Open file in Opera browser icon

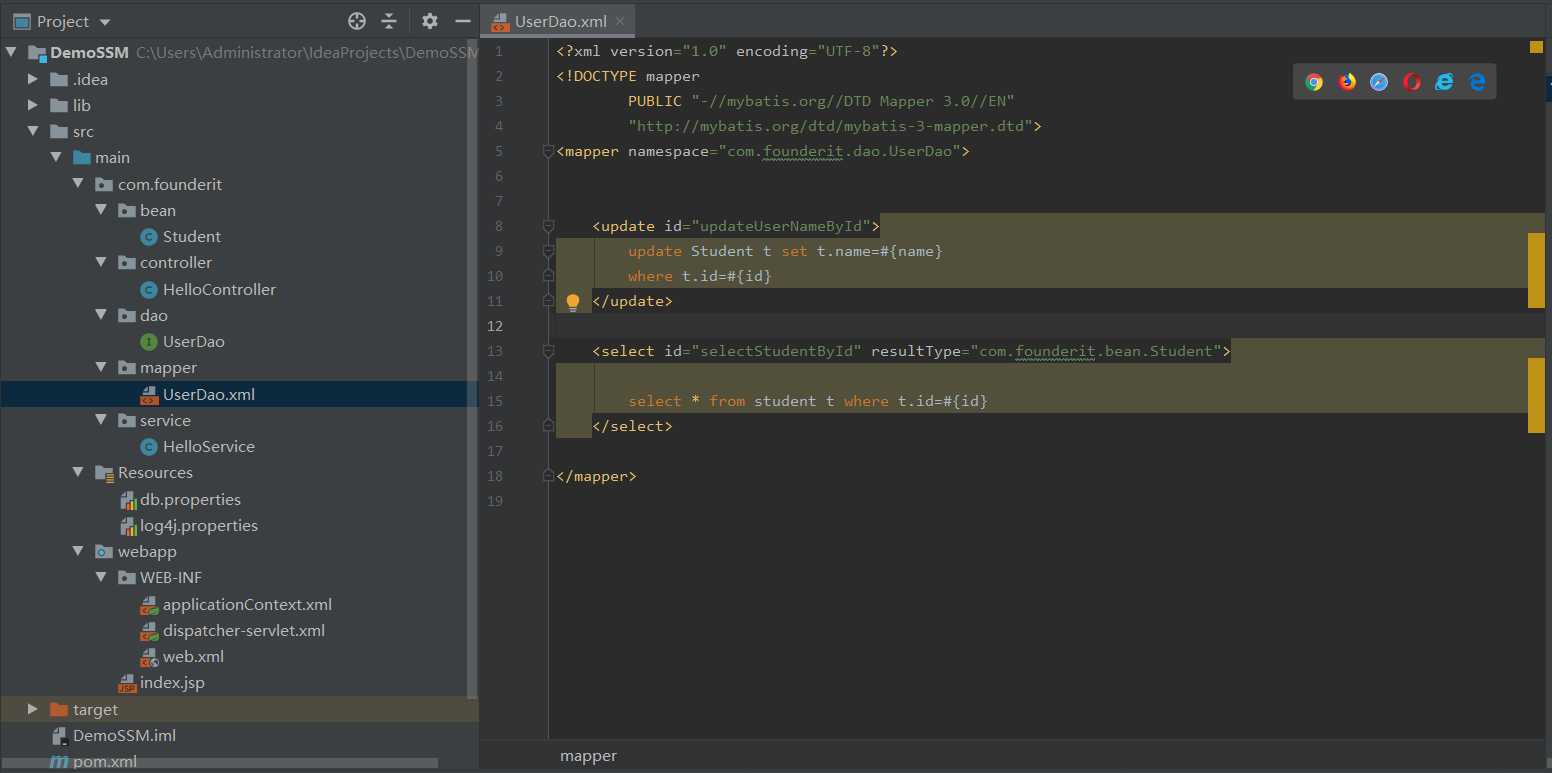(1412, 82)
